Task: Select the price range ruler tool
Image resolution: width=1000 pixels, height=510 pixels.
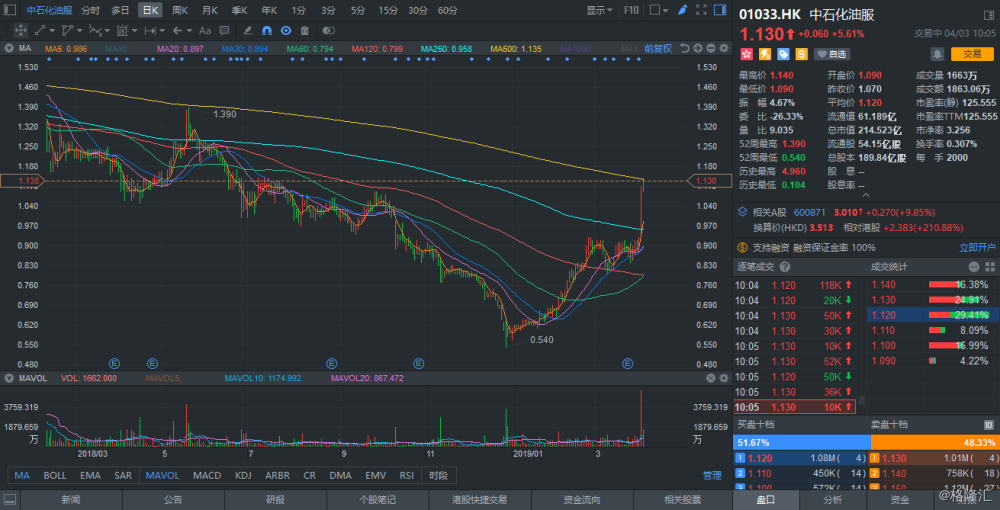Action: pos(151,30)
